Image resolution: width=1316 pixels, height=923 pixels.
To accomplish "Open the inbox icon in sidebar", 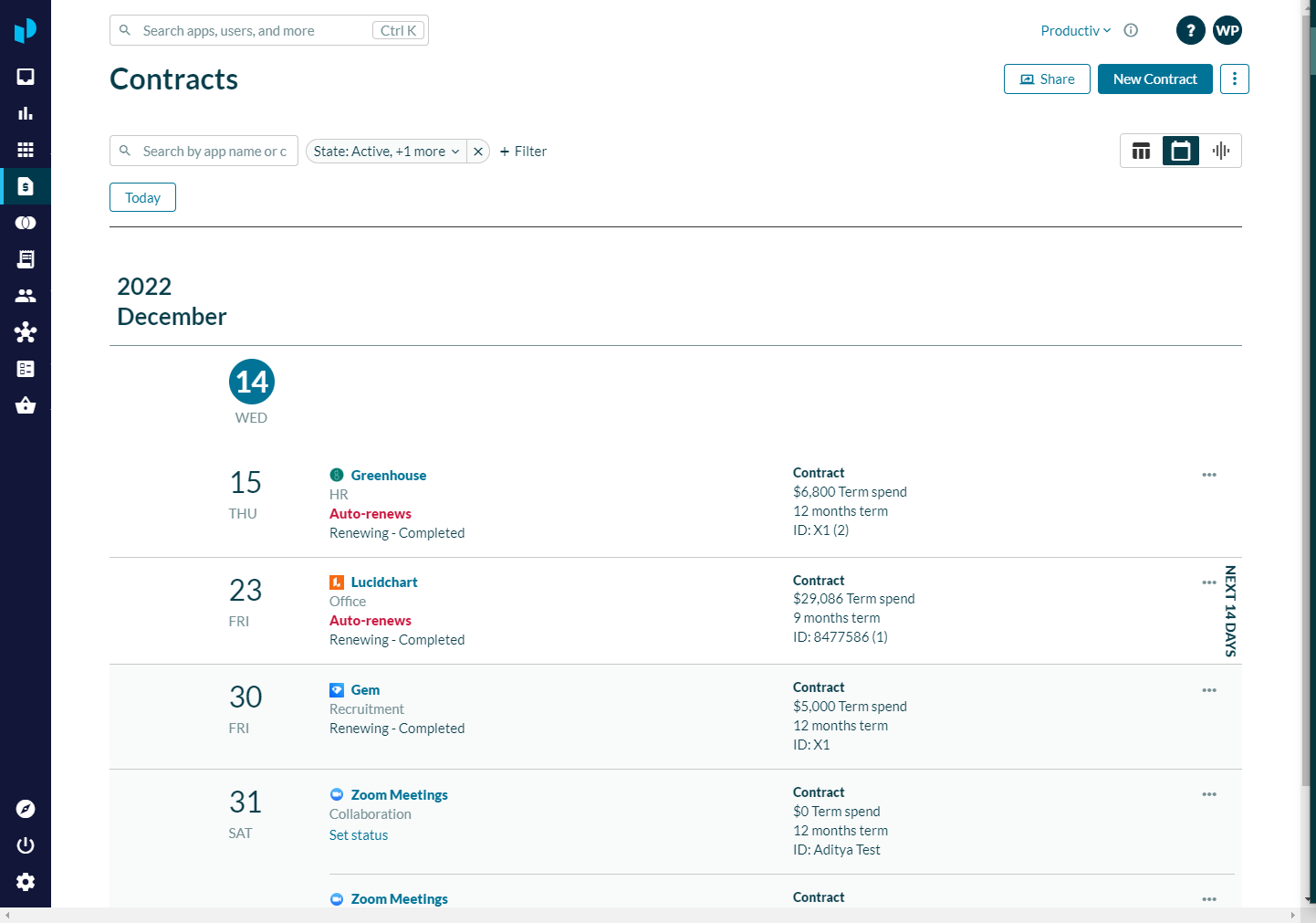I will (26, 77).
